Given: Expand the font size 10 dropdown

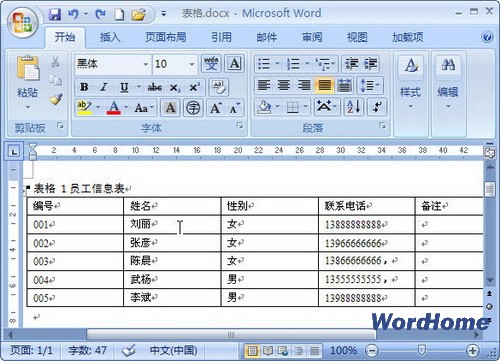Looking at the screenshot, I should pyautogui.click(x=192, y=64).
